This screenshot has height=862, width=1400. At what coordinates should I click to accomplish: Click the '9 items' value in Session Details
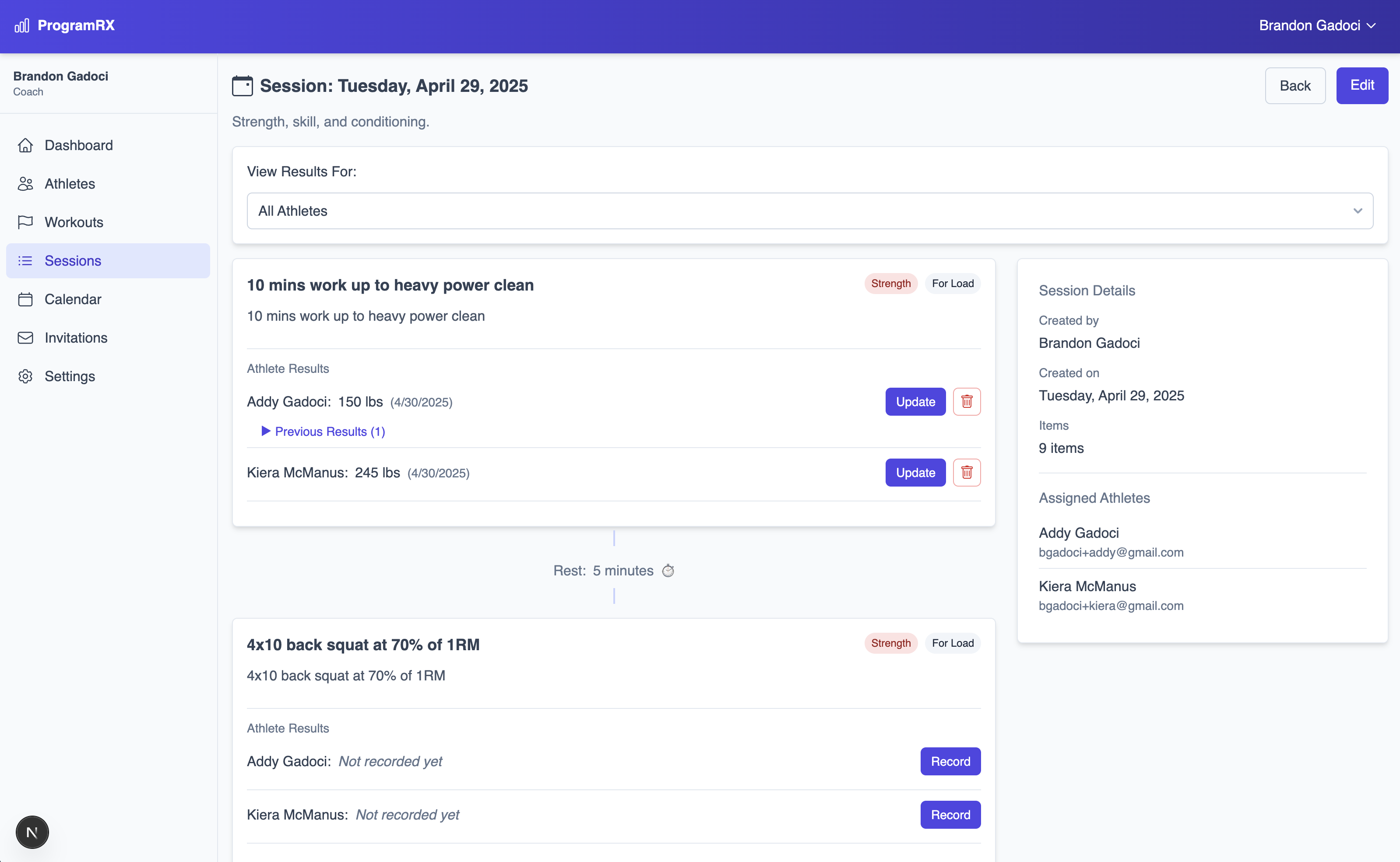1061,448
